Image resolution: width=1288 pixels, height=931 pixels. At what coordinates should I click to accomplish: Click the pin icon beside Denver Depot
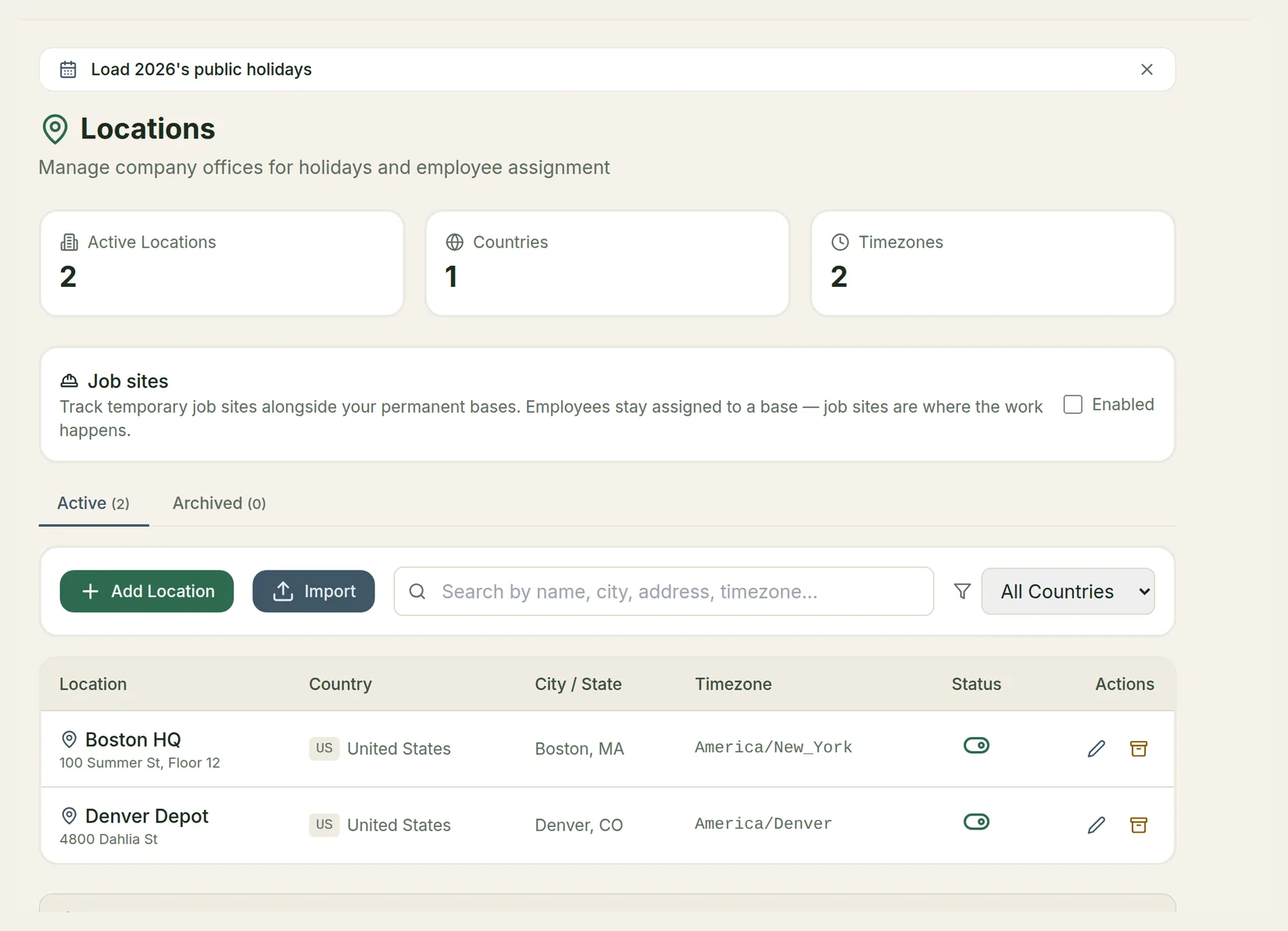tap(69, 816)
